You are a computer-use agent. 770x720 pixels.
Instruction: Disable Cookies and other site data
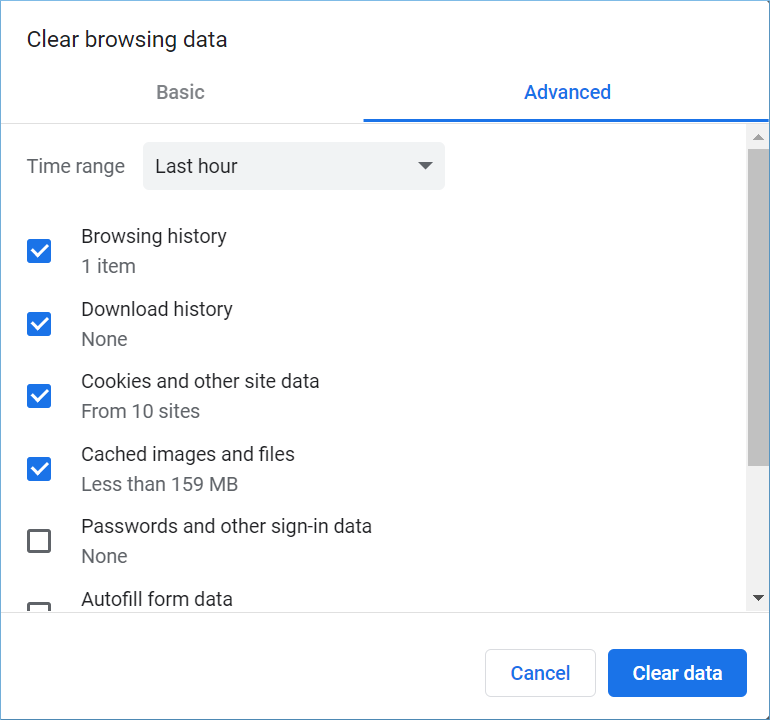[39, 396]
